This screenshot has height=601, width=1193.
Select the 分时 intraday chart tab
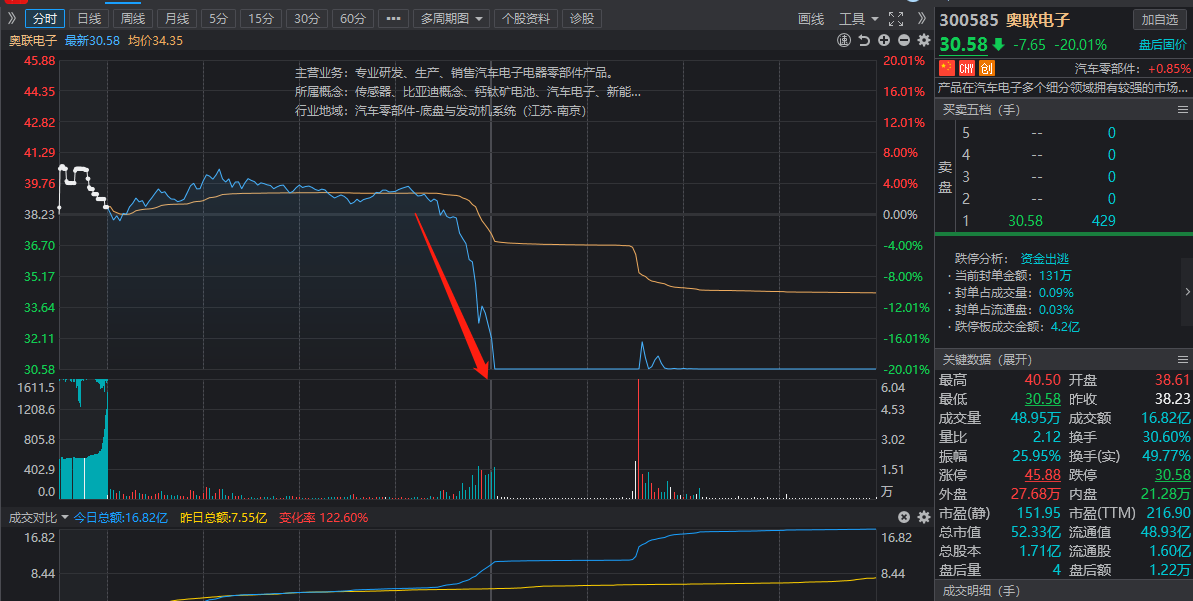point(45,18)
